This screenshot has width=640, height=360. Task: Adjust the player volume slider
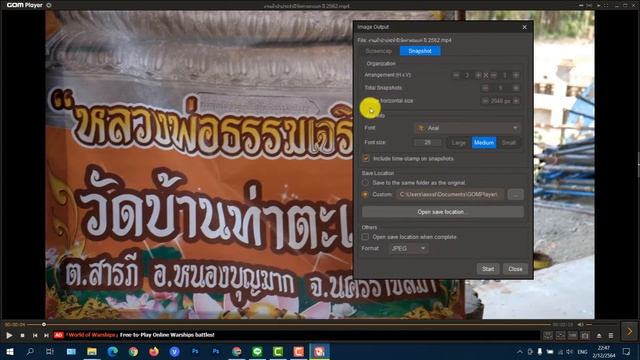[x=602, y=324]
